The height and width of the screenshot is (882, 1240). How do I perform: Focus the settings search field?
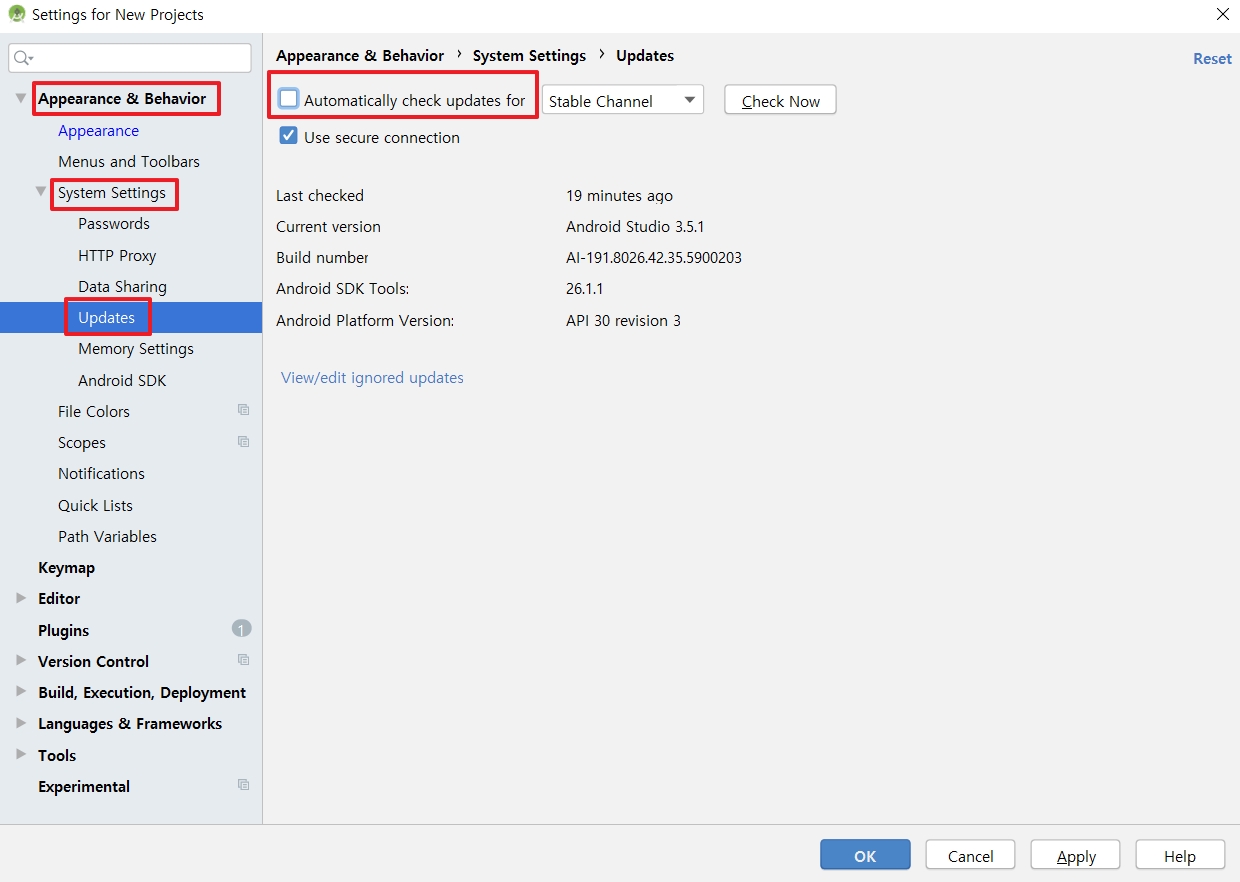pyautogui.click(x=130, y=58)
